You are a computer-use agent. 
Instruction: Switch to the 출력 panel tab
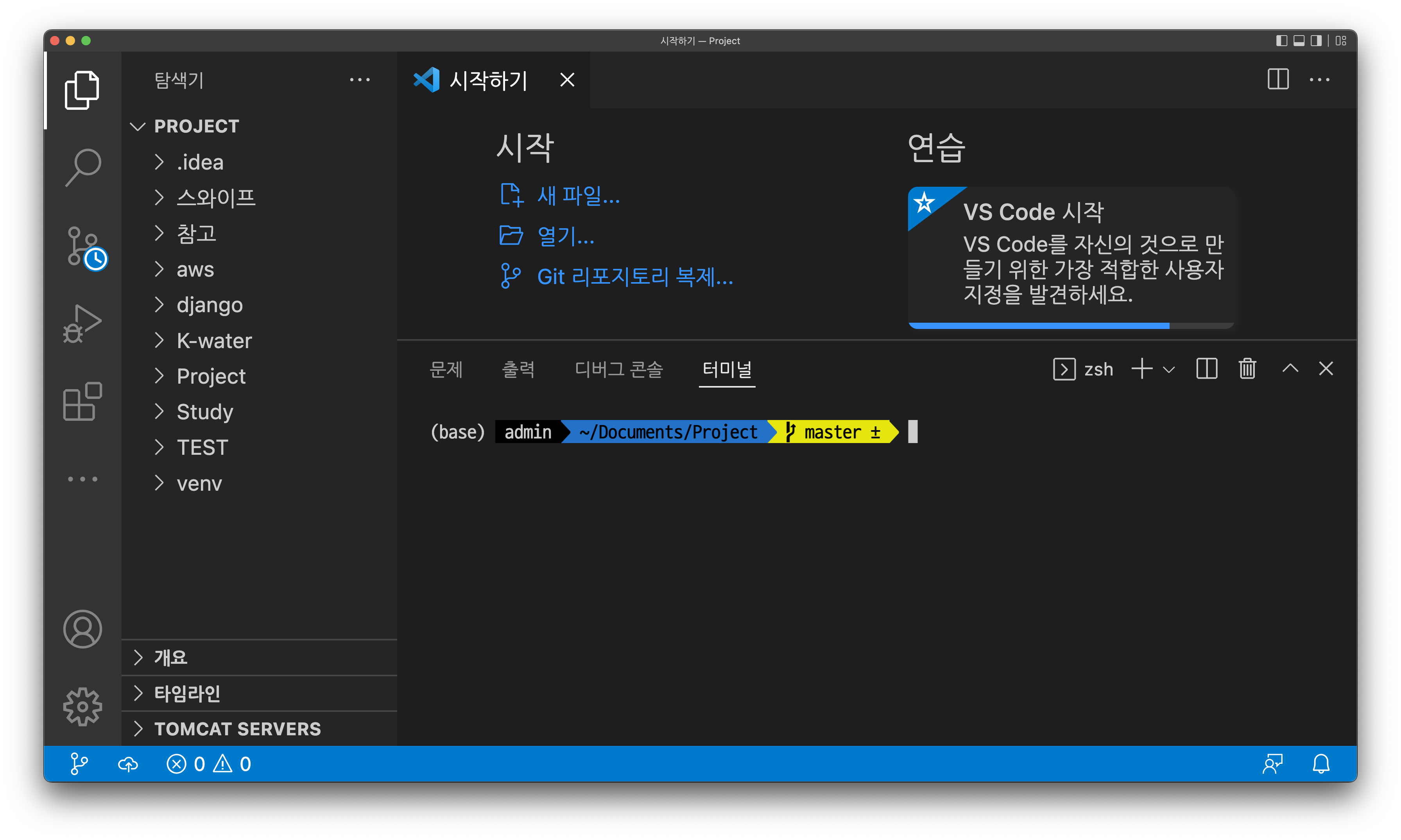518,370
